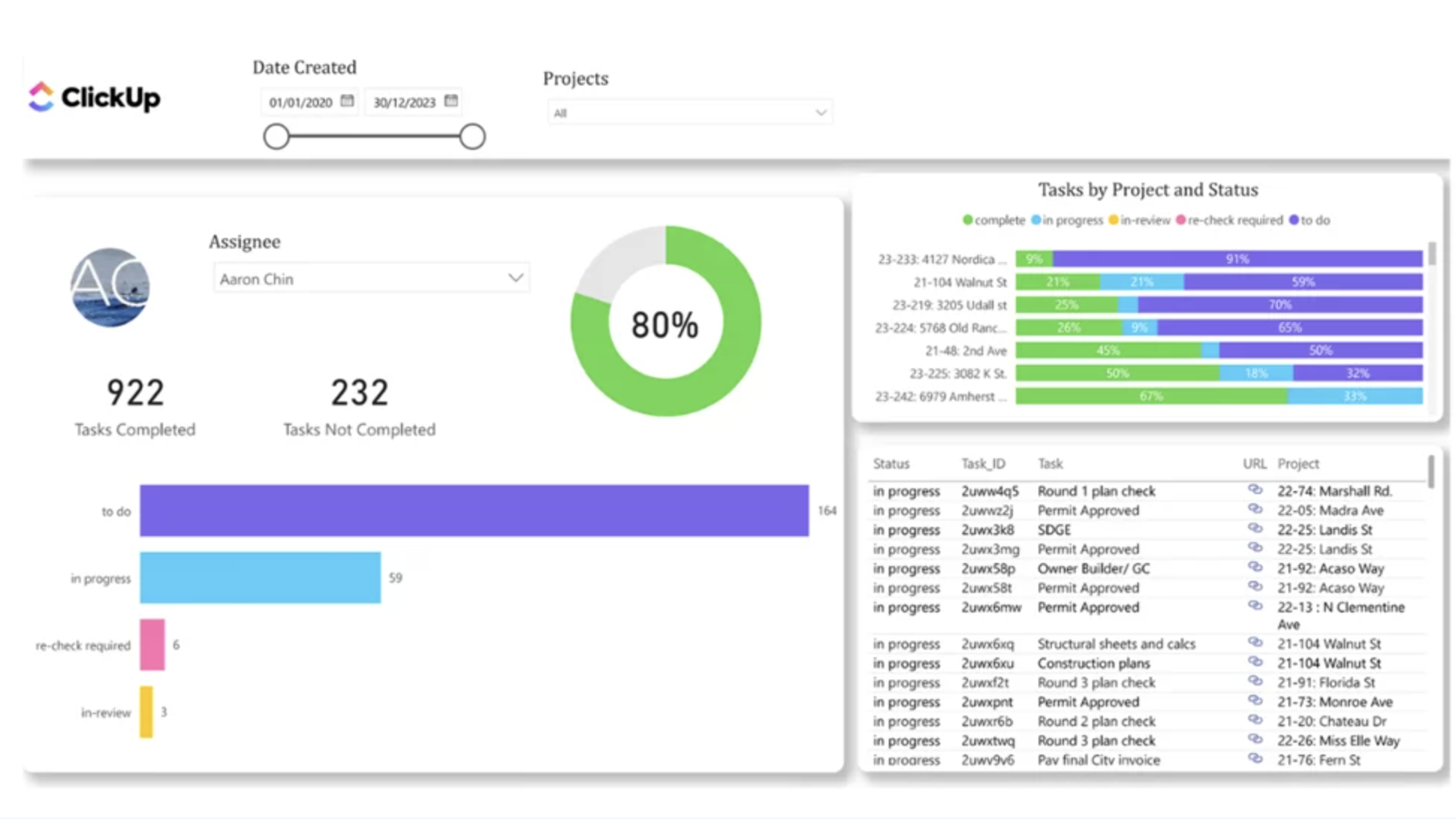
Task: Click the ClickUp logo
Action: pos(94,97)
